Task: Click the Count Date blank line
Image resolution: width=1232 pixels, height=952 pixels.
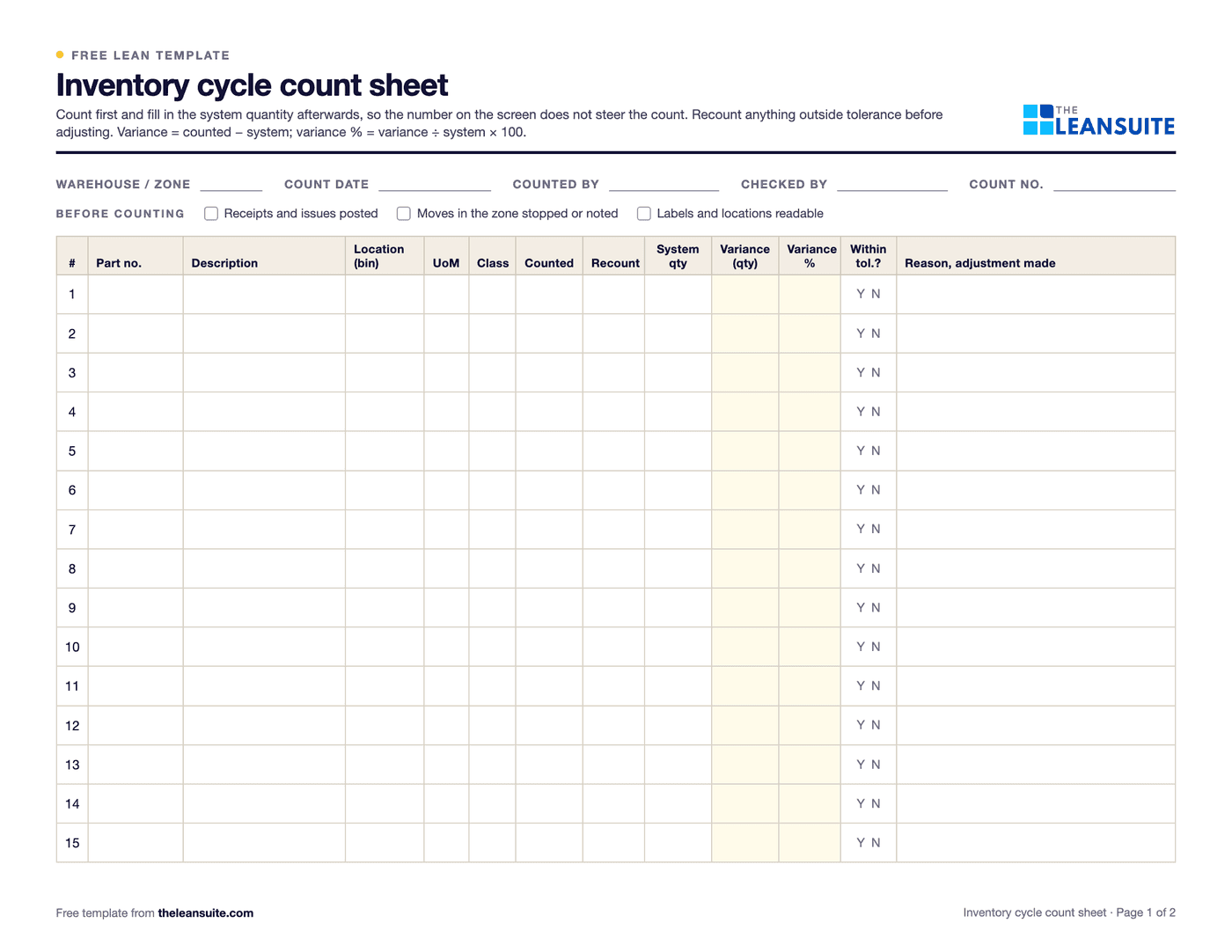Action: tap(435, 184)
